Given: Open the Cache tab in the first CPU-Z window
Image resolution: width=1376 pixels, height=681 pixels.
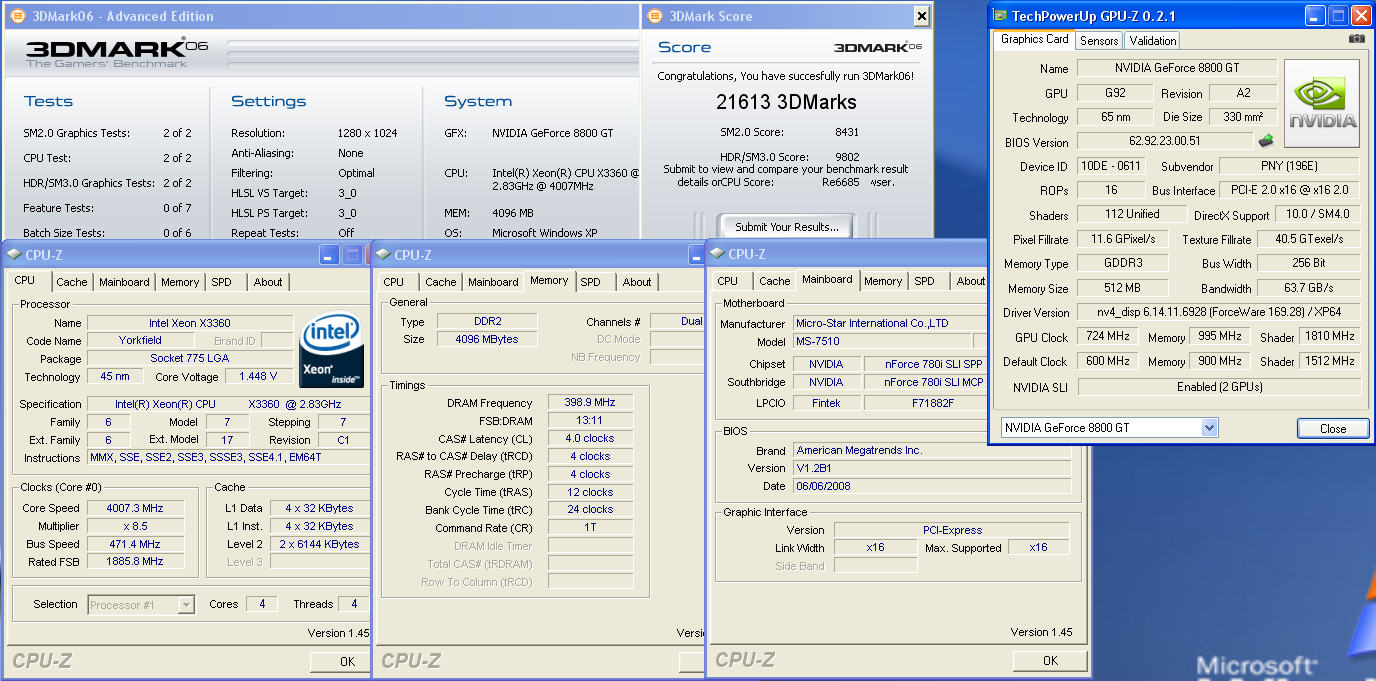Looking at the screenshot, I should click(x=72, y=282).
